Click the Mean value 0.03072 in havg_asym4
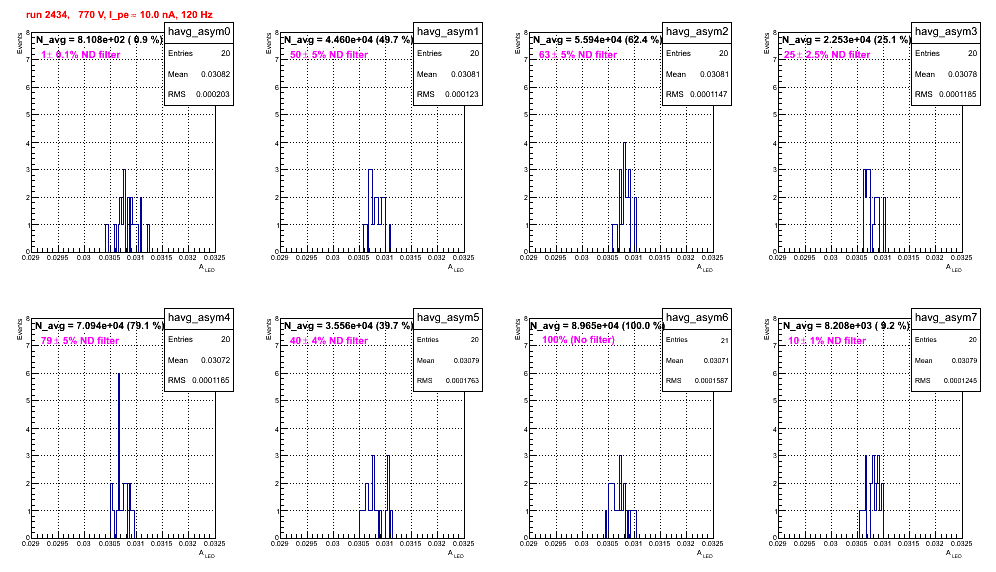The height and width of the screenshot is (572, 996). pyautogui.click(x=216, y=360)
